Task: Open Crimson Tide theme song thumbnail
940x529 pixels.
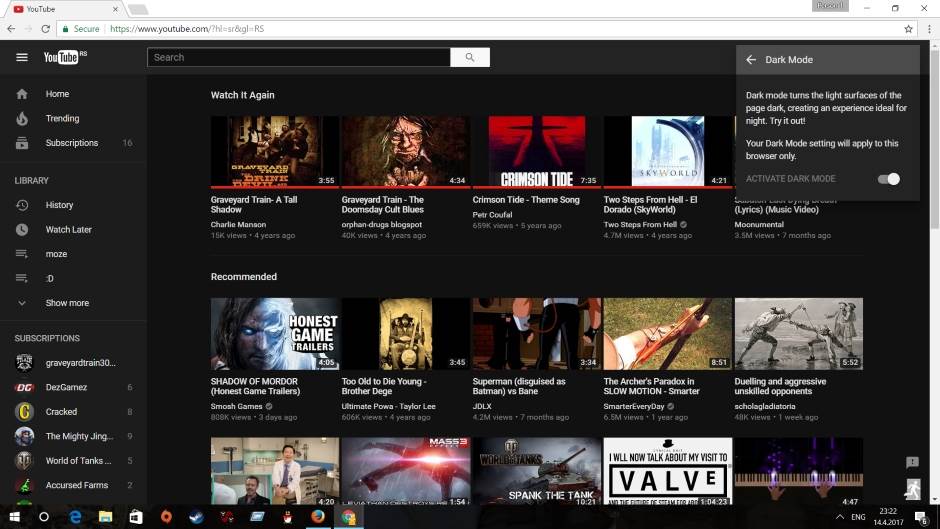Action: tap(537, 152)
